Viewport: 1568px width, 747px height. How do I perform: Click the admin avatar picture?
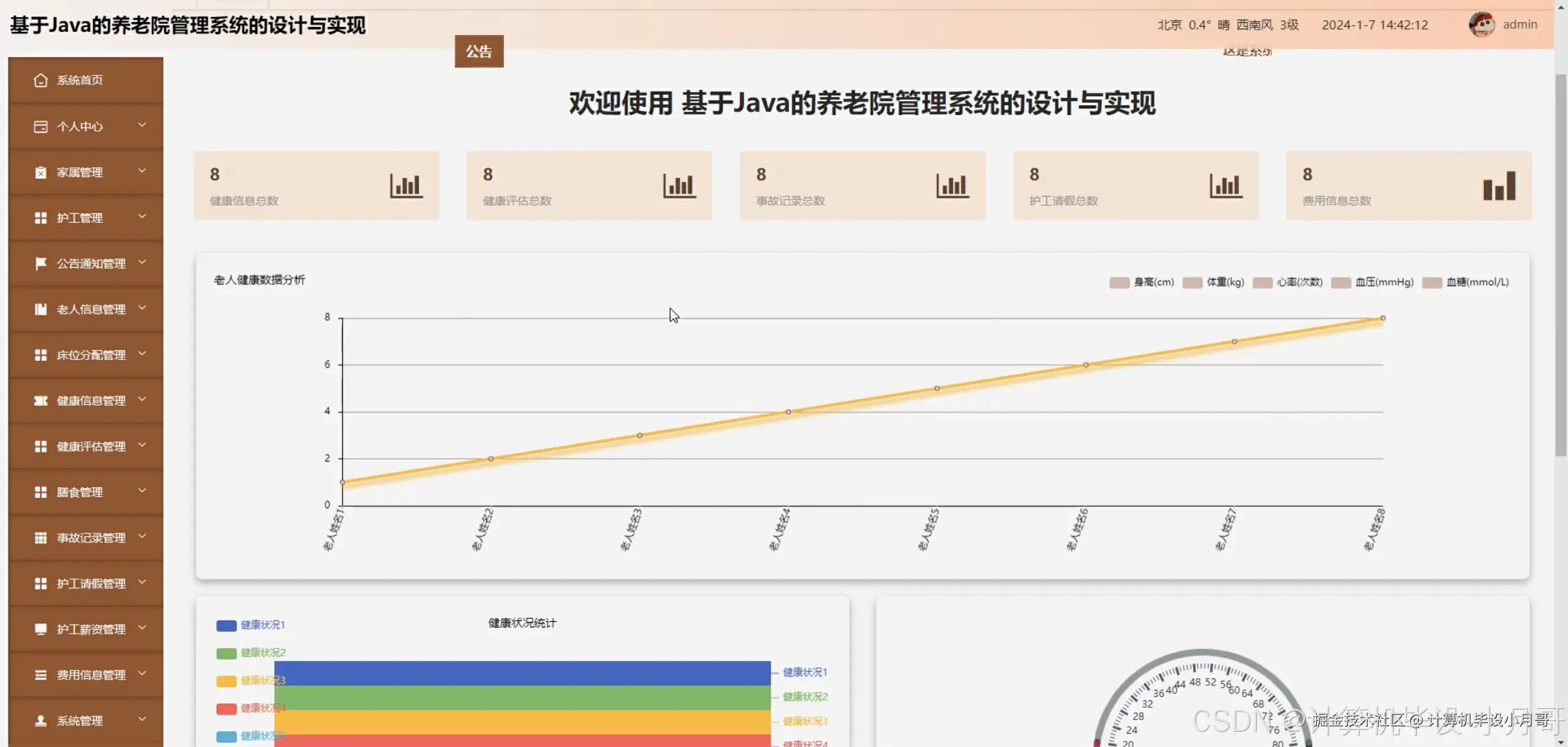(x=1481, y=24)
